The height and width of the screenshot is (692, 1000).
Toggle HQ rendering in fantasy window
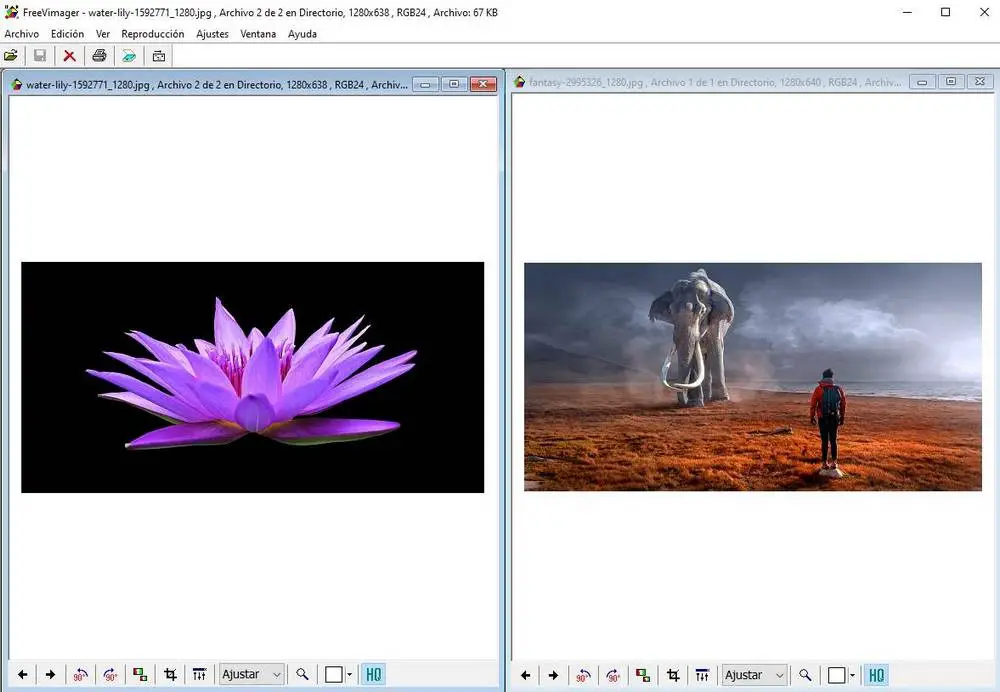(877, 675)
